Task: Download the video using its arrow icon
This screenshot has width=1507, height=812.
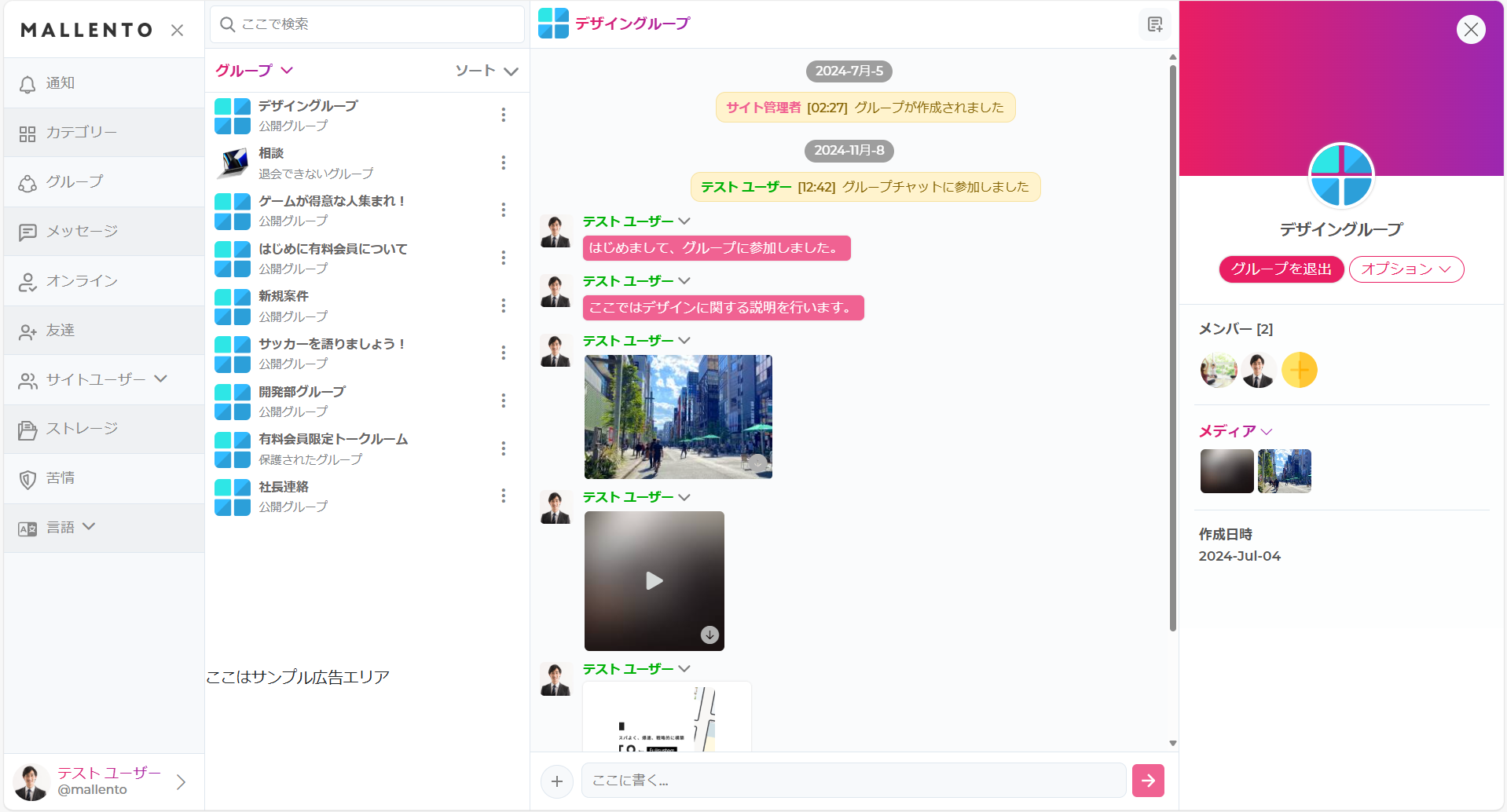Action: (x=709, y=635)
